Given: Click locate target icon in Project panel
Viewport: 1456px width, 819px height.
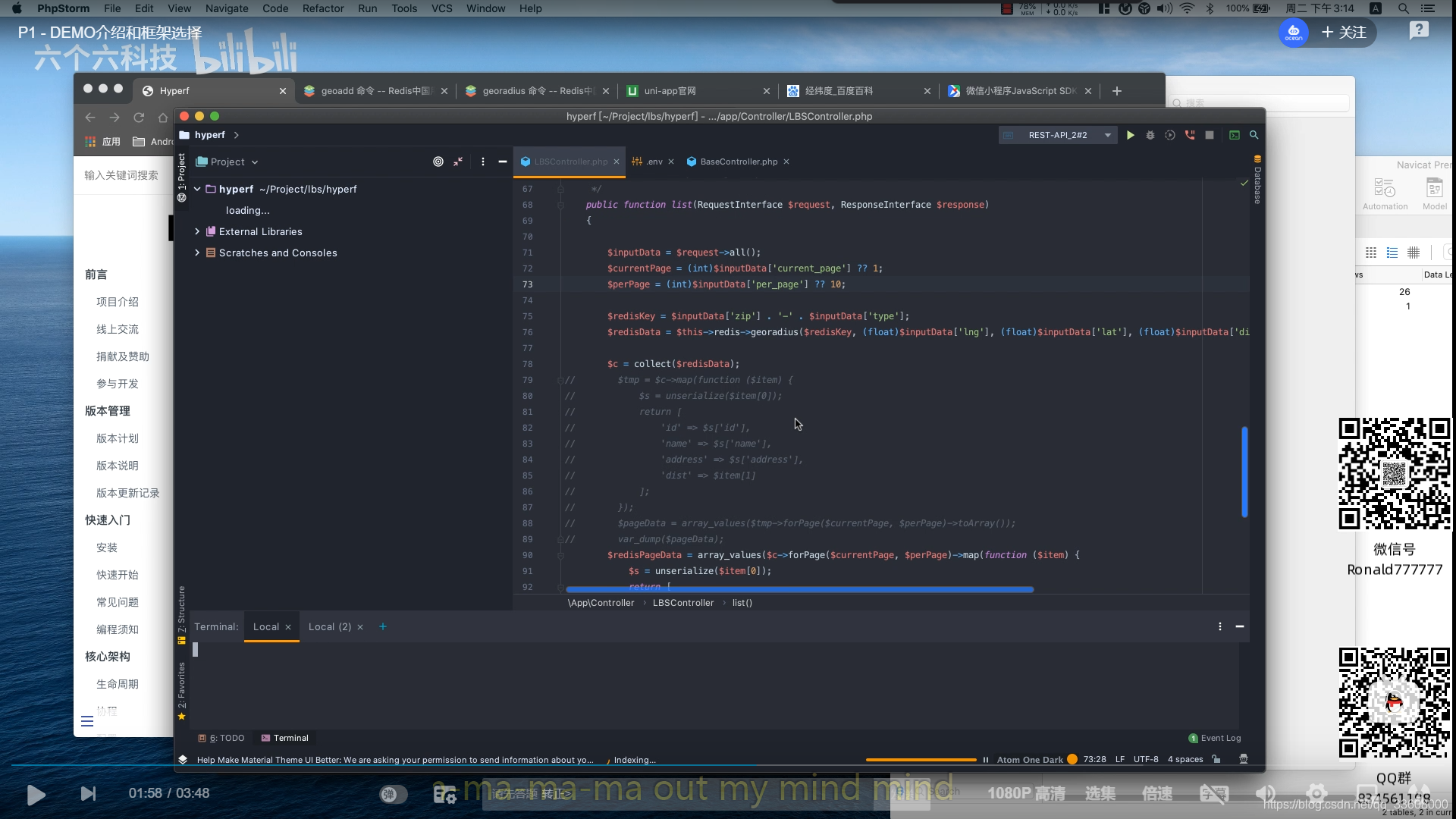Looking at the screenshot, I should click(438, 162).
